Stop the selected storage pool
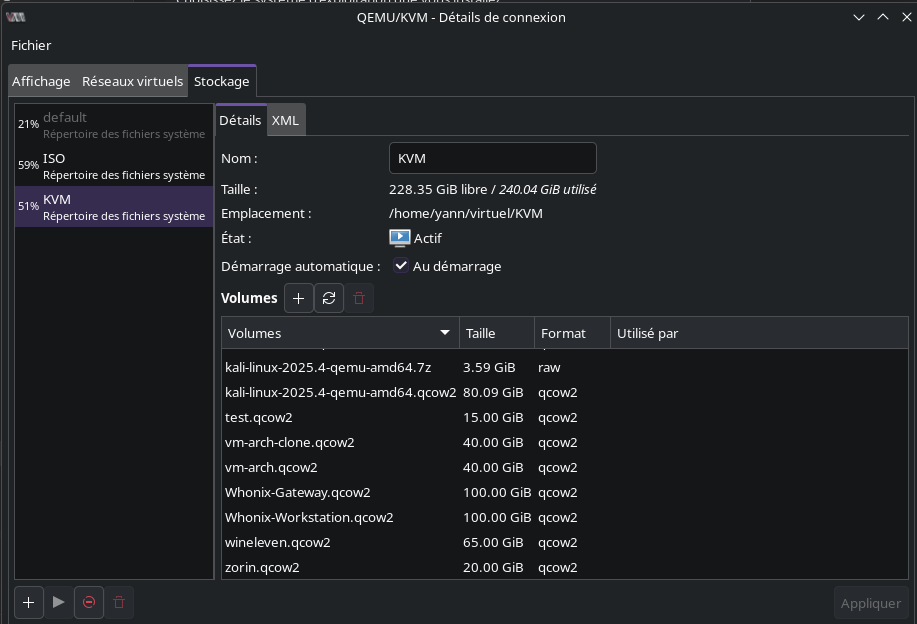This screenshot has width=917, height=624. [89, 602]
